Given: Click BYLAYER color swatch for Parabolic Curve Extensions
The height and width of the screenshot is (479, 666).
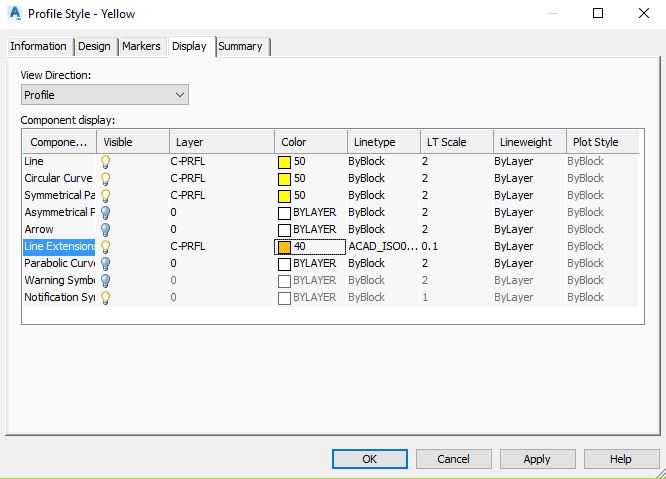Looking at the screenshot, I should [284, 264].
